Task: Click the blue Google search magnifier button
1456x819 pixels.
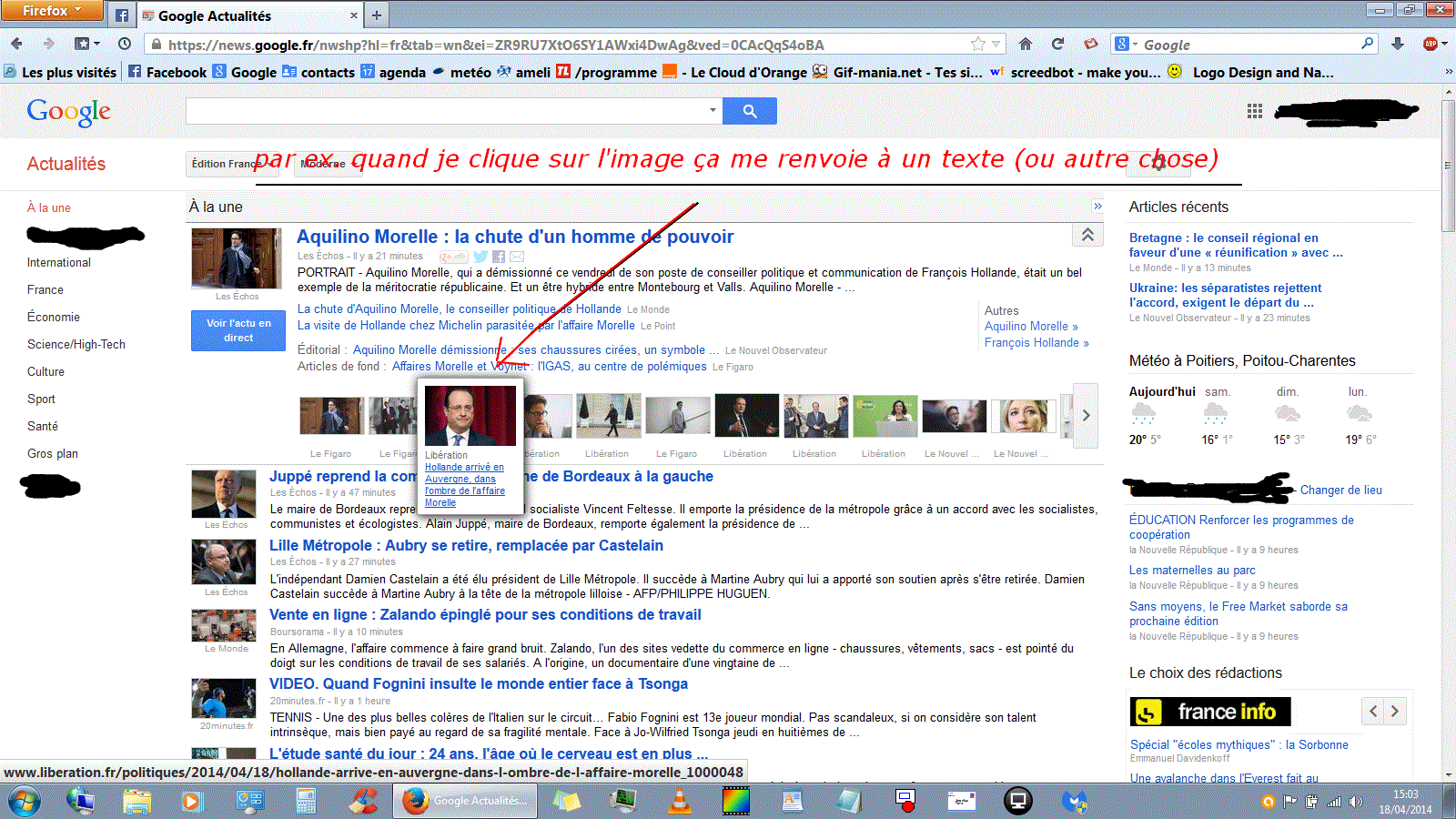Action: click(750, 111)
